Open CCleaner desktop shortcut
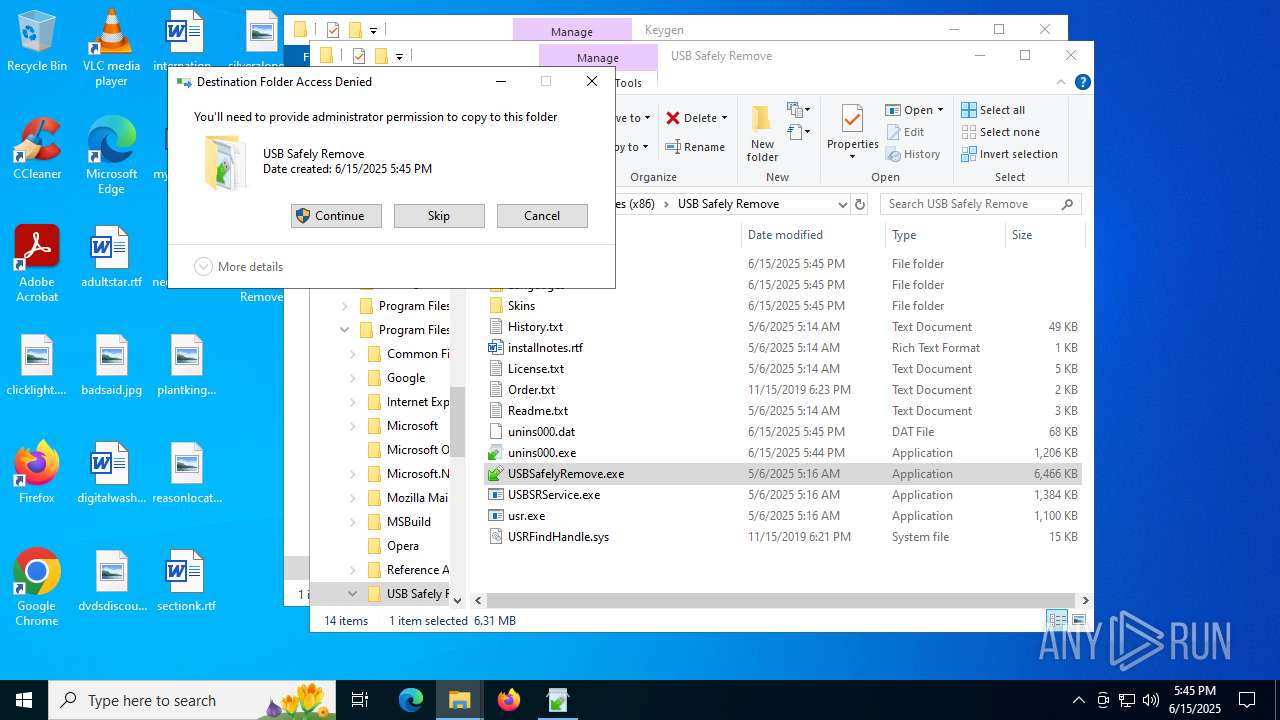This screenshot has height=720, width=1280. (37, 150)
